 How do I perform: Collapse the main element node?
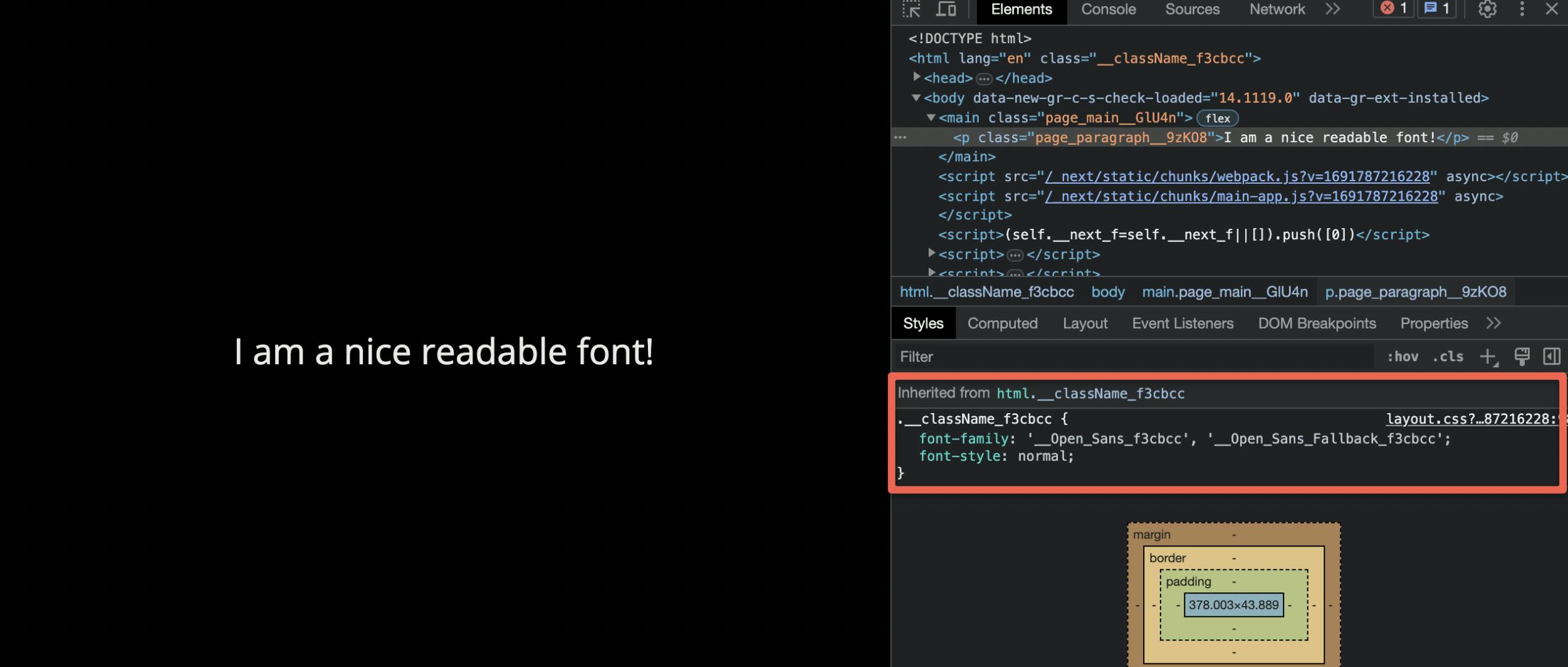click(931, 117)
